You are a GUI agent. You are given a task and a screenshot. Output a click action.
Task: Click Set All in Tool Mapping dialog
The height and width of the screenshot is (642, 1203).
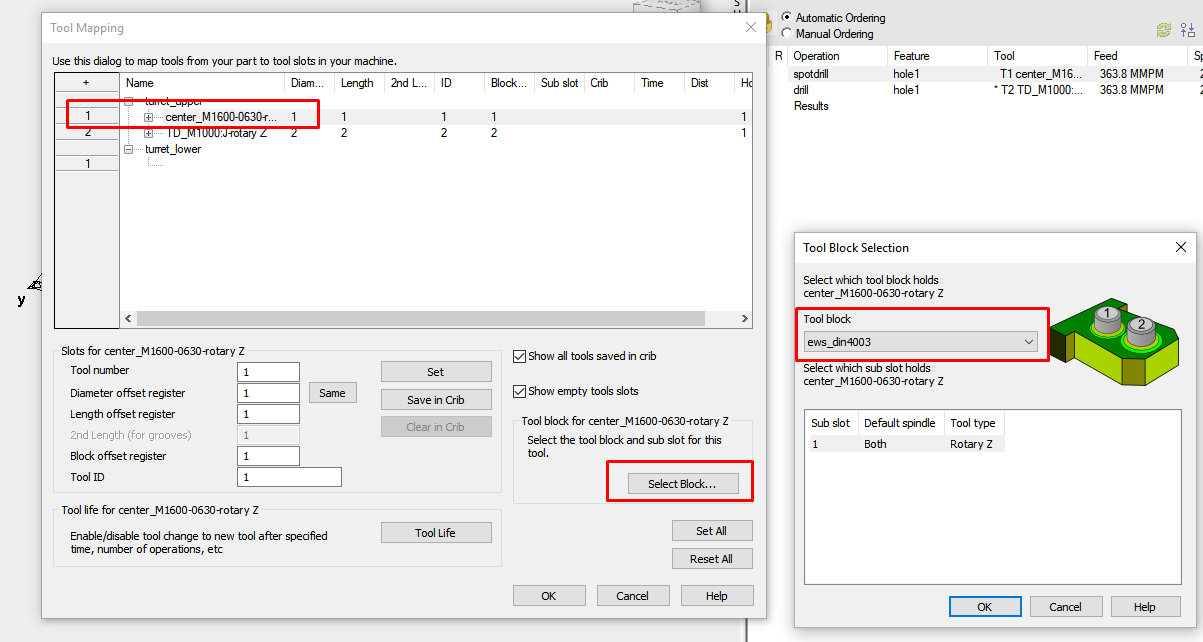[712, 530]
